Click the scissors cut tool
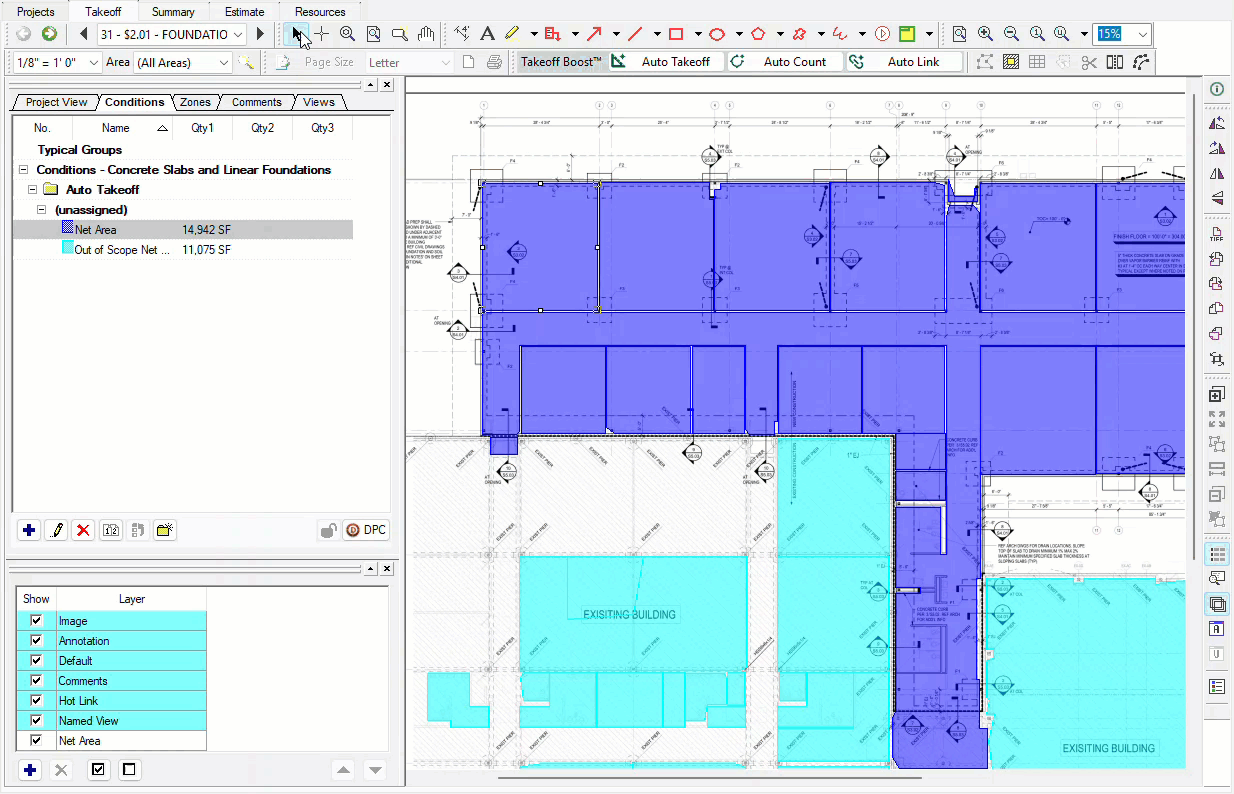Screen dimensions: 1234x794 point(1089,62)
